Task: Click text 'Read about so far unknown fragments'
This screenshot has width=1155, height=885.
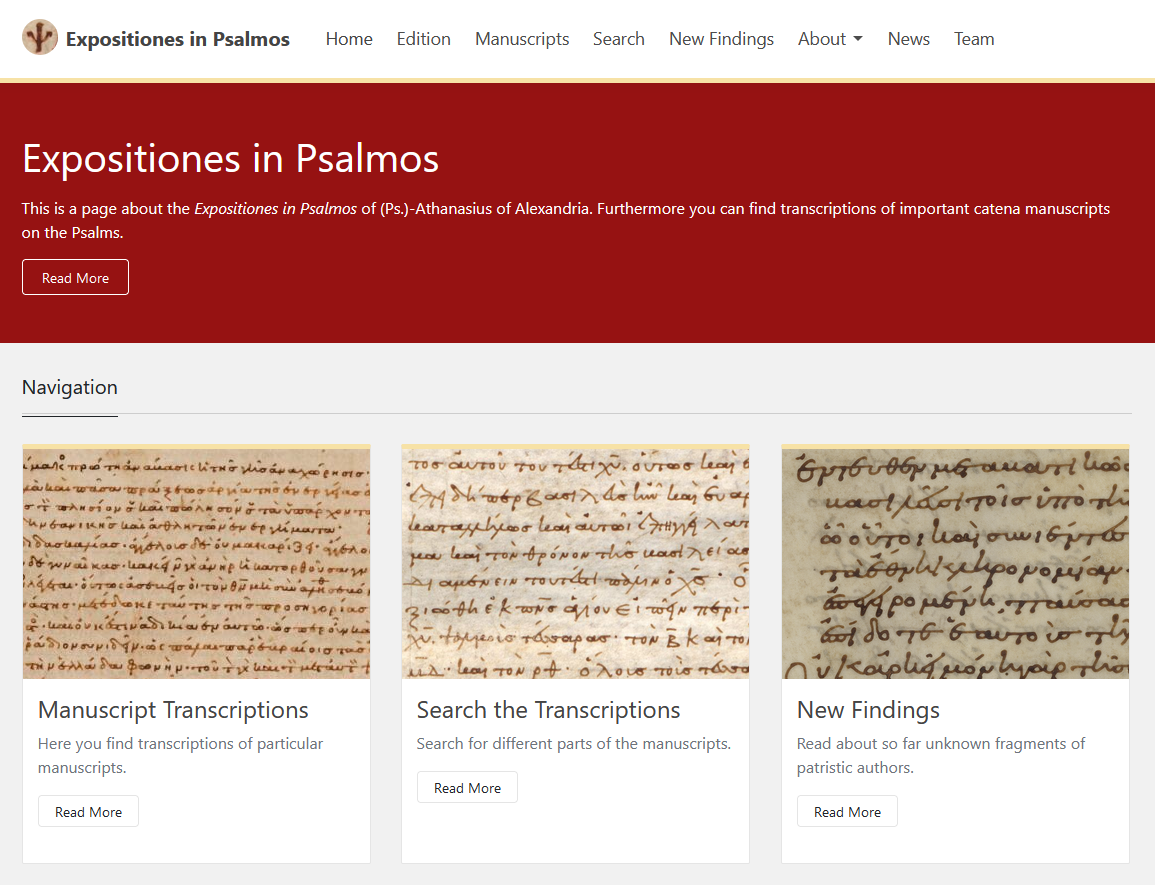Action: 932,744
